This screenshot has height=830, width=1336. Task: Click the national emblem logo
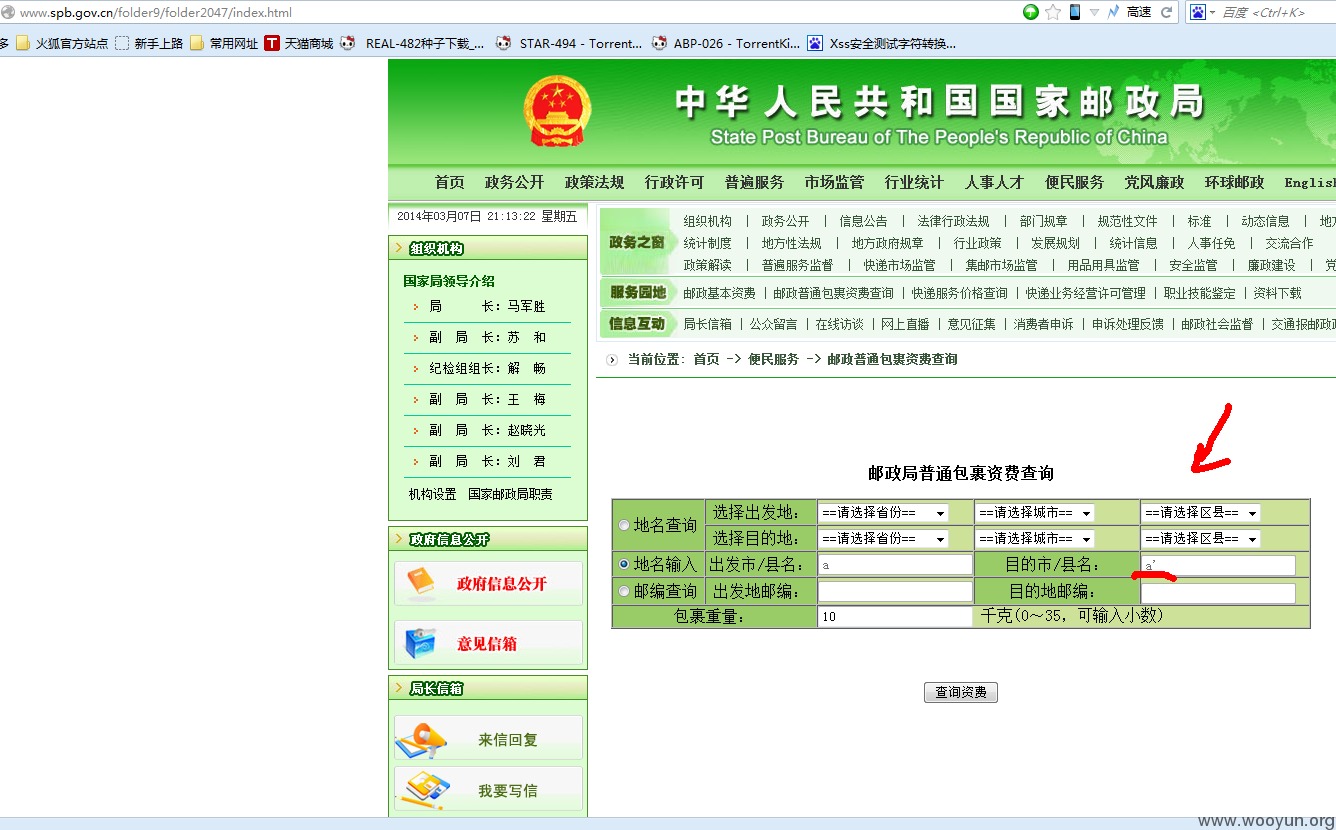(x=558, y=111)
